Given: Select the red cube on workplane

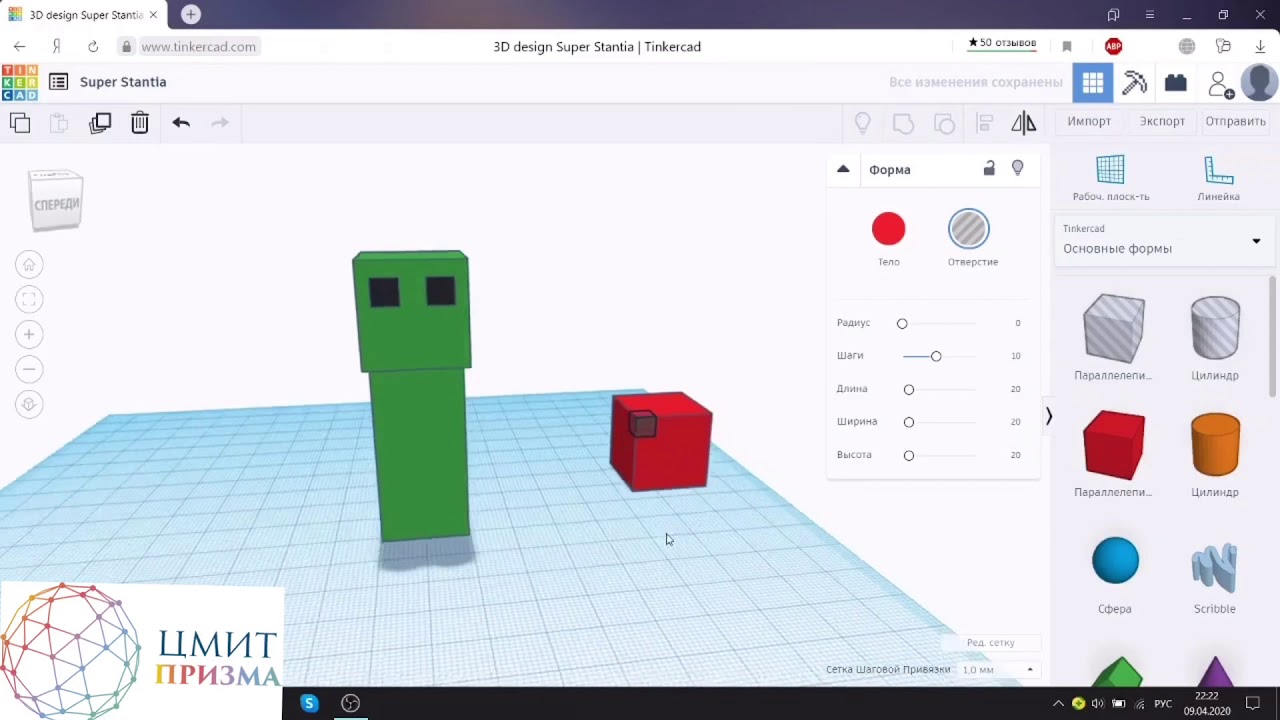Looking at the screenshot, I should (661, 442).
